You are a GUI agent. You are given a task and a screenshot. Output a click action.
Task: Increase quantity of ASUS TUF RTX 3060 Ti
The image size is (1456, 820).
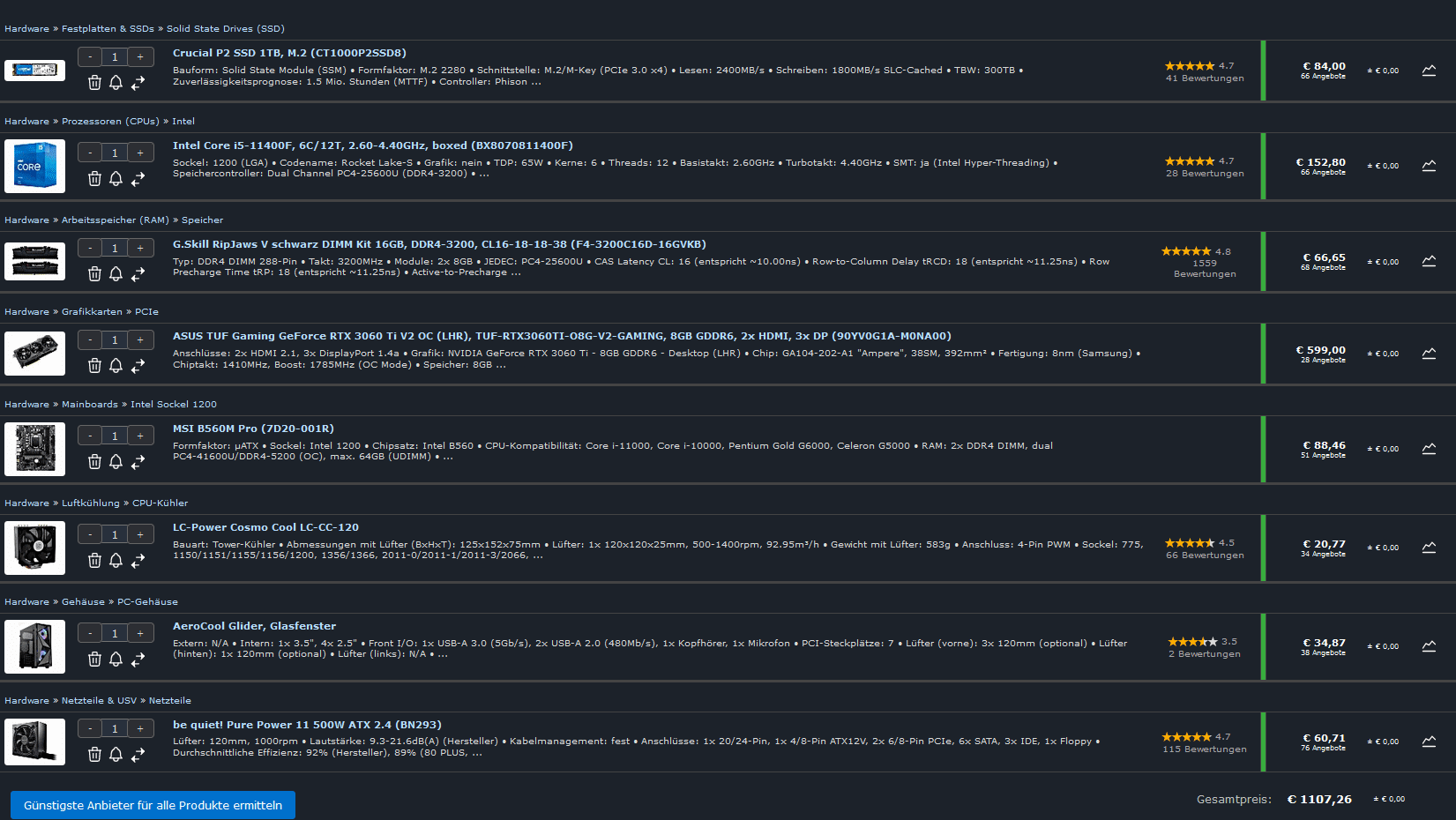[x=140, y=339]
